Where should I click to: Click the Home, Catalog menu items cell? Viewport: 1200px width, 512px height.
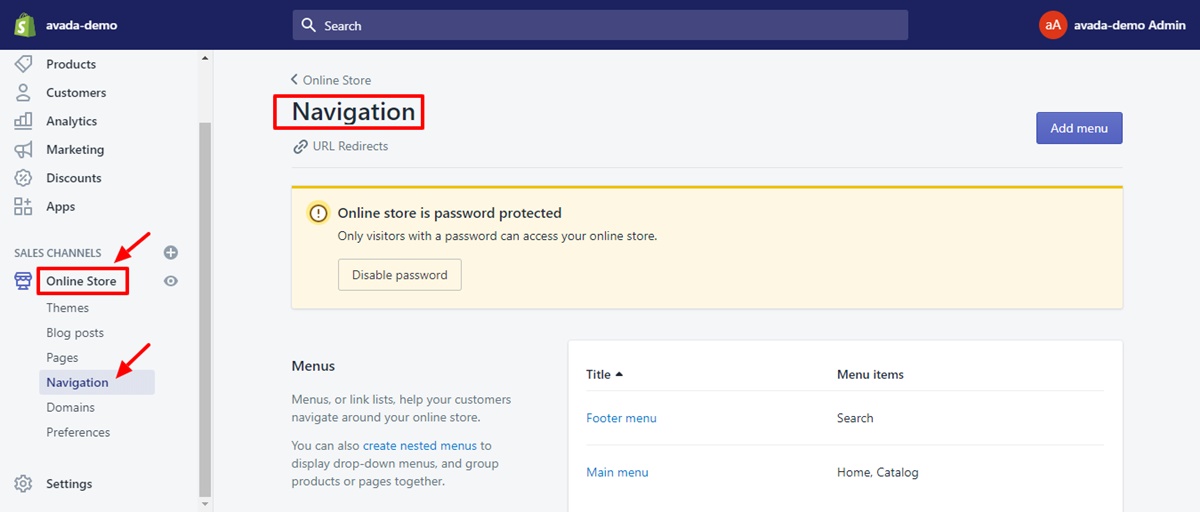coord(877,472)
